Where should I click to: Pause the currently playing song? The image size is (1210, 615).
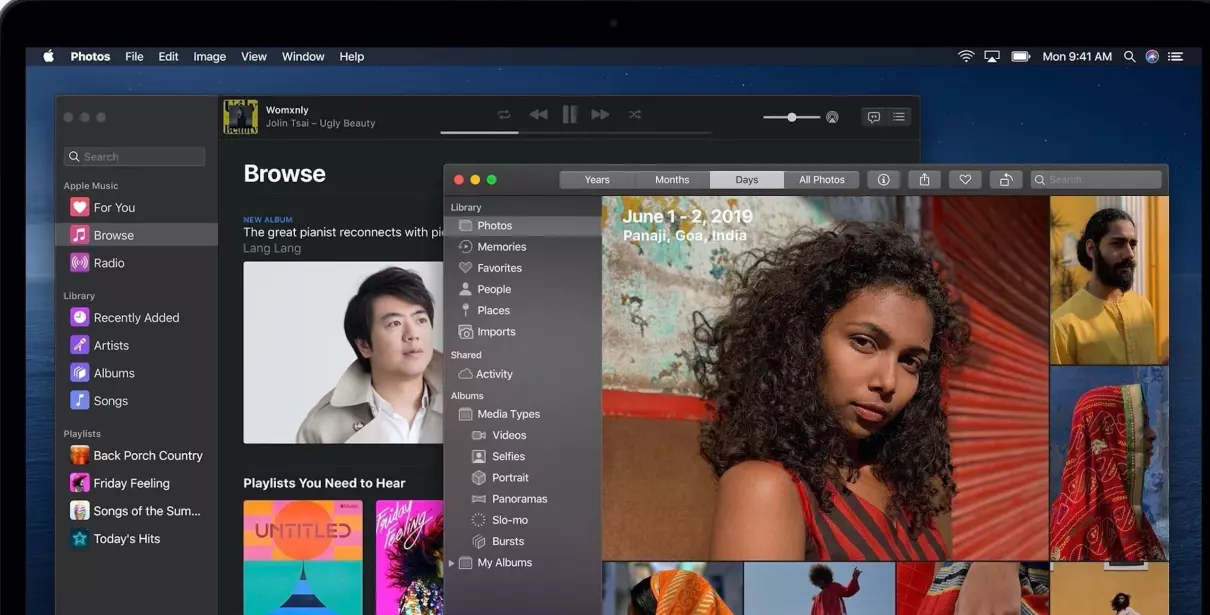point(569,115)
